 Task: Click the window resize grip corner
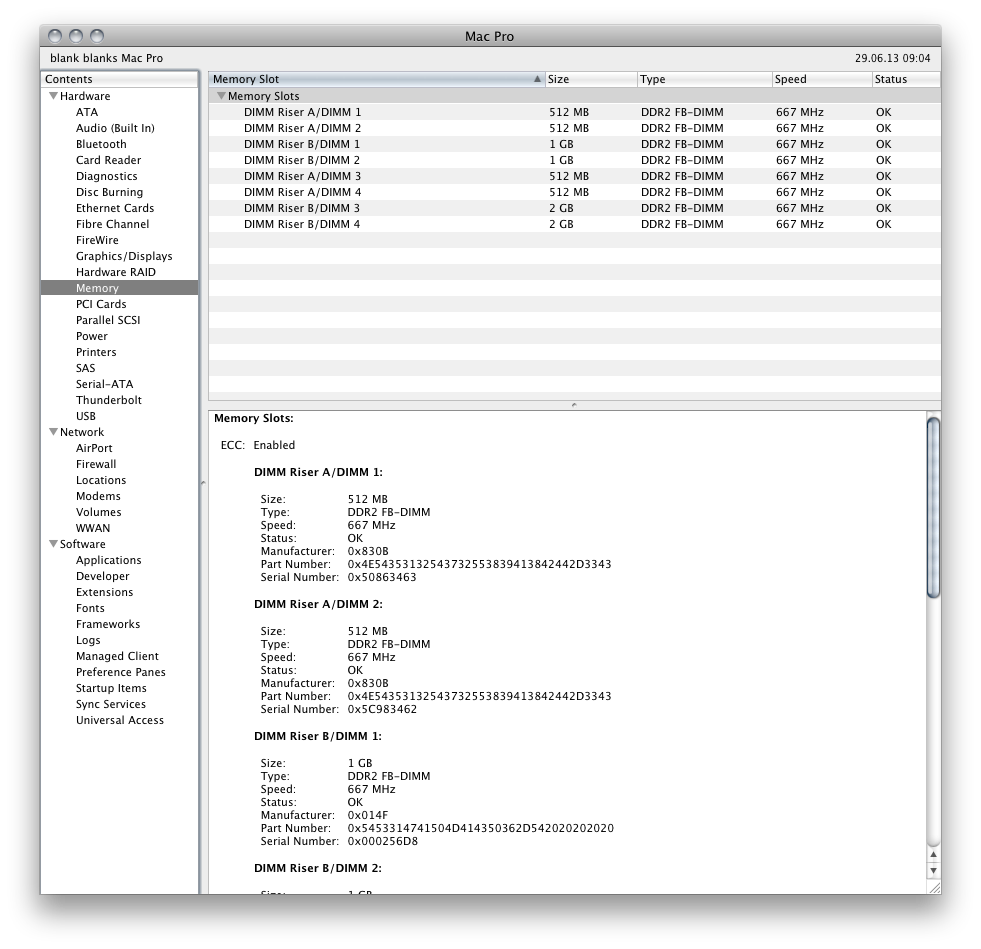(x=934, y=888)
